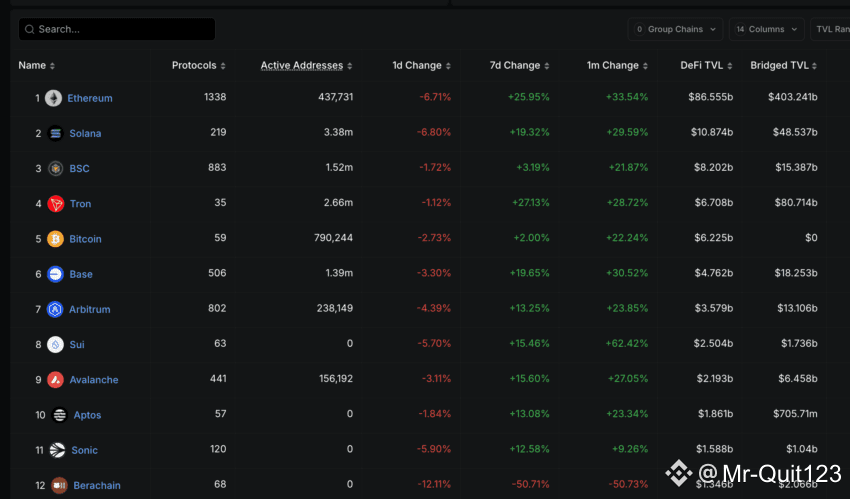Open the TVL Range dropdown

[830, 29]
